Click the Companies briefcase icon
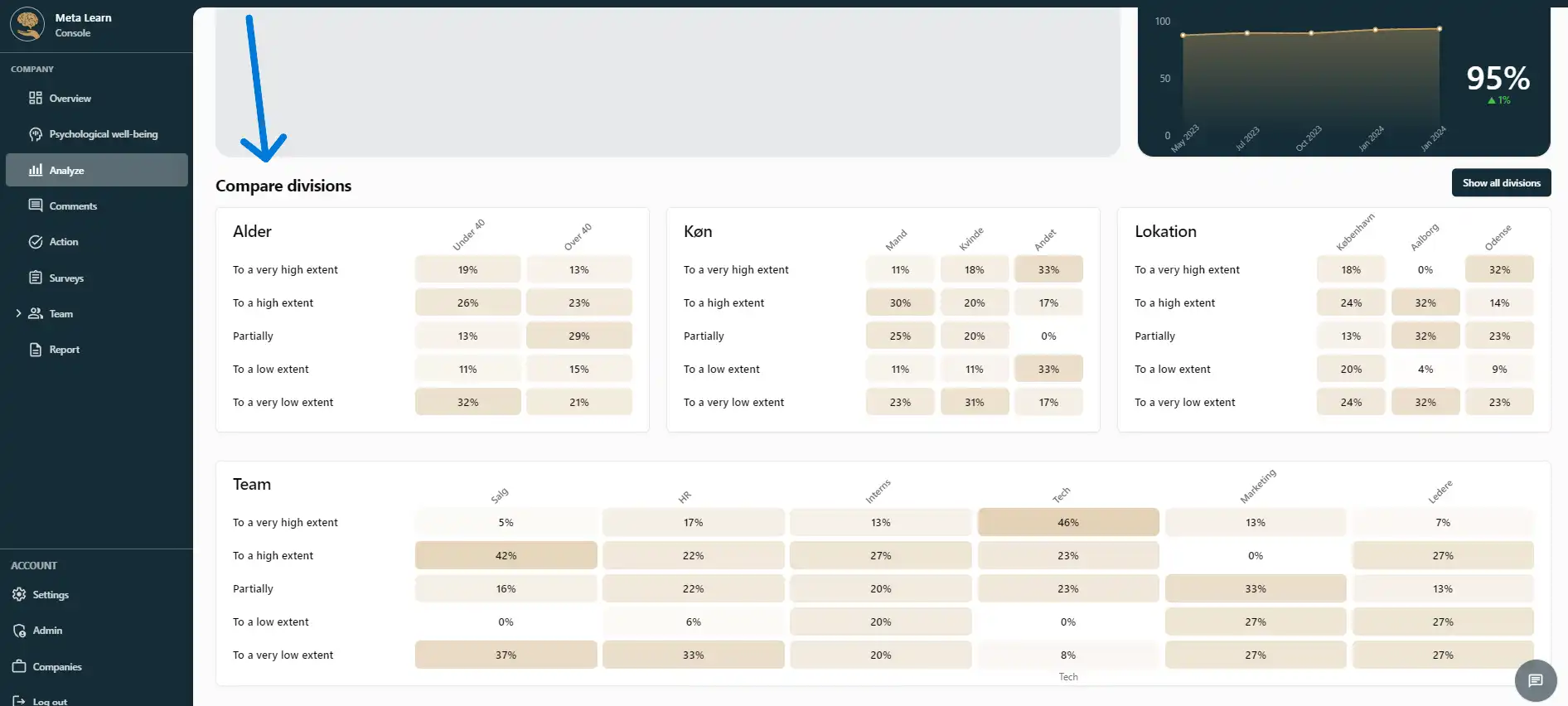 (19, 666)
